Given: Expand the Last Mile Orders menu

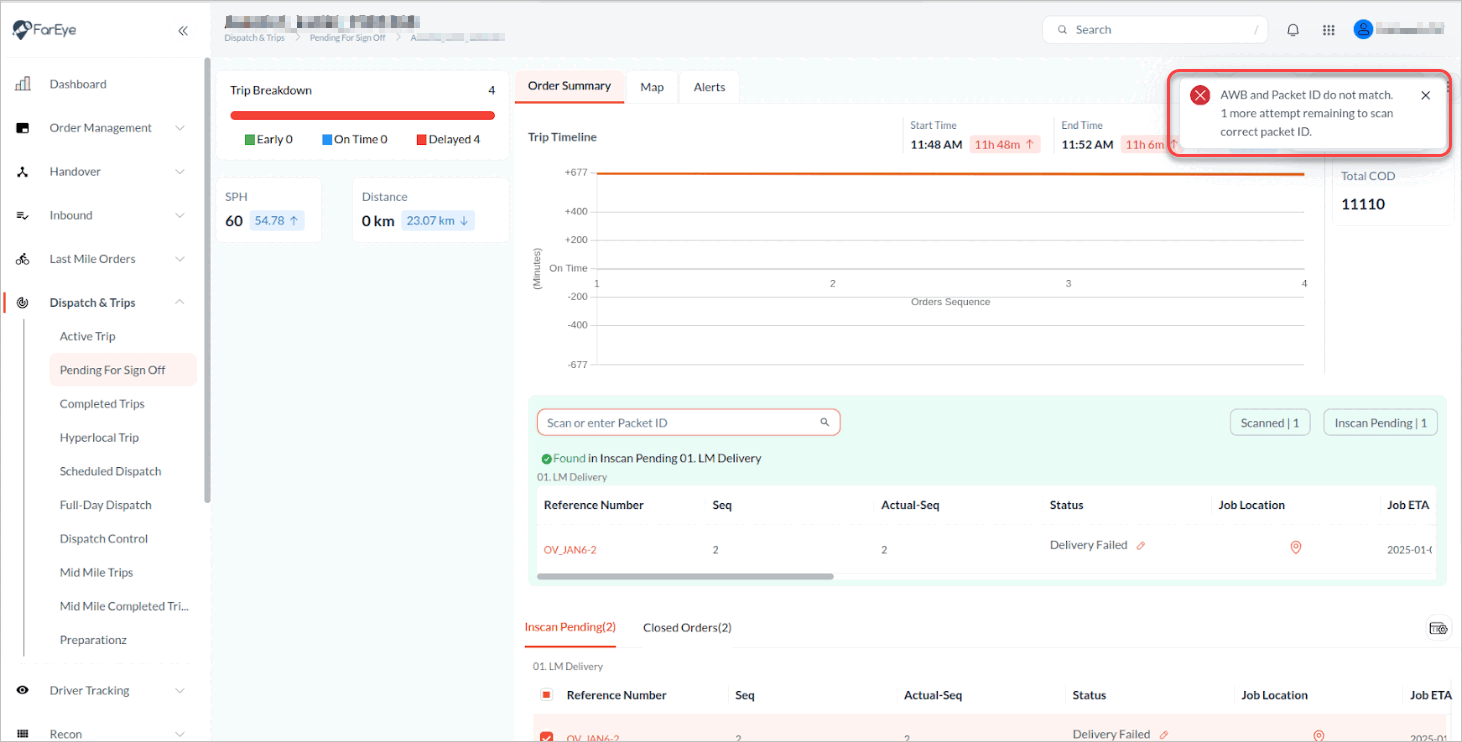Looking at the screenshot, I should (180, 259).
